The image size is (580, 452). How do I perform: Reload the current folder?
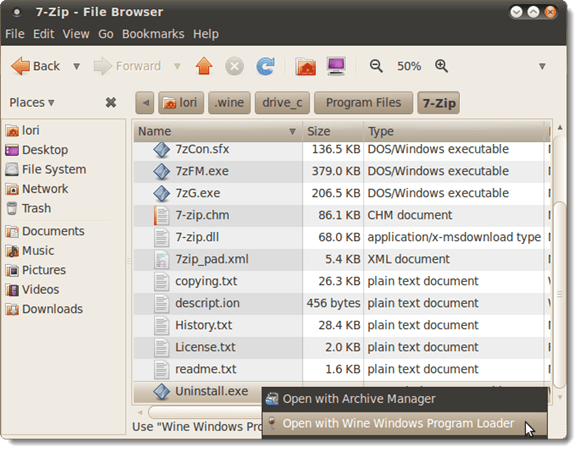point(266,67)
